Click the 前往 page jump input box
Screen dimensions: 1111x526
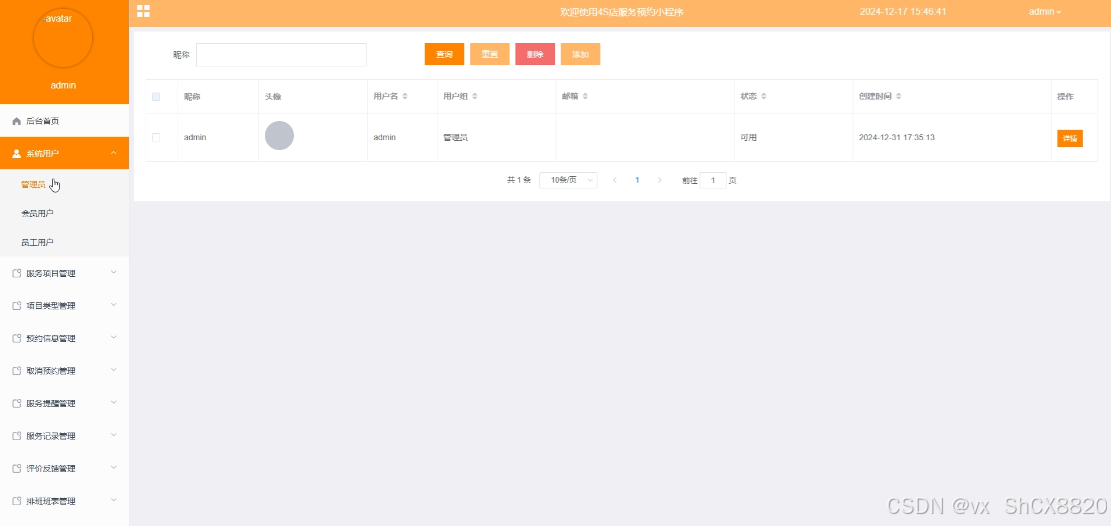pos(714,180)
